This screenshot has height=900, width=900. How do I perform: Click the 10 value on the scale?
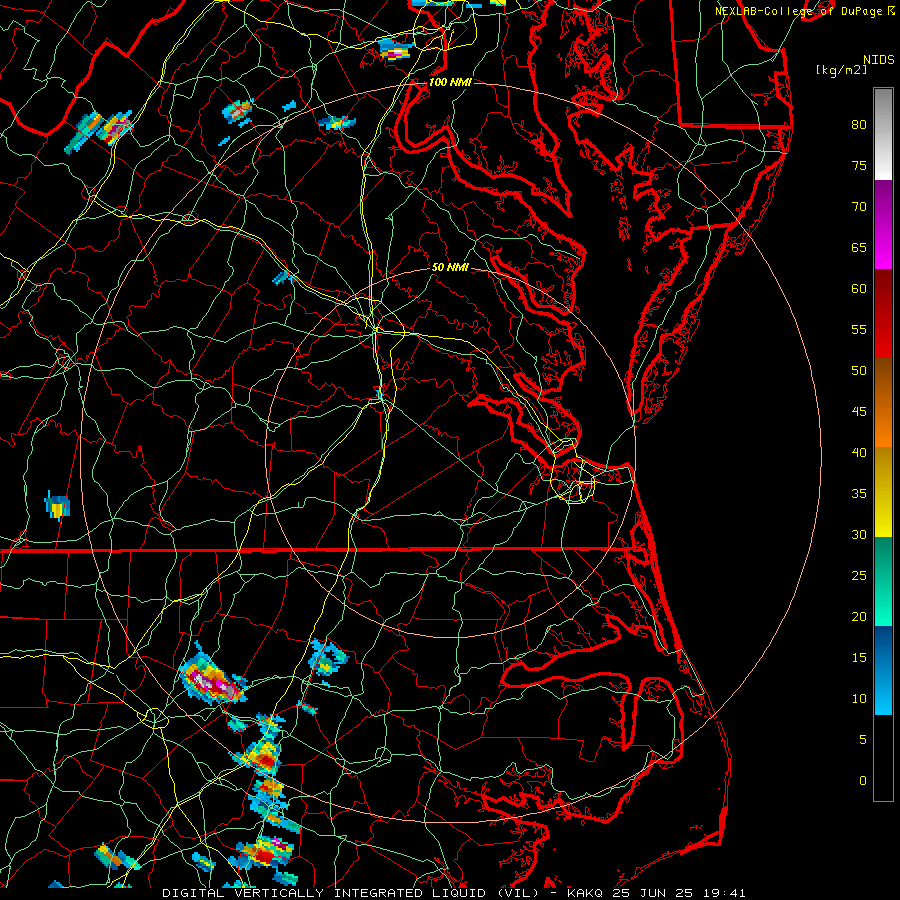pos(859,699)
